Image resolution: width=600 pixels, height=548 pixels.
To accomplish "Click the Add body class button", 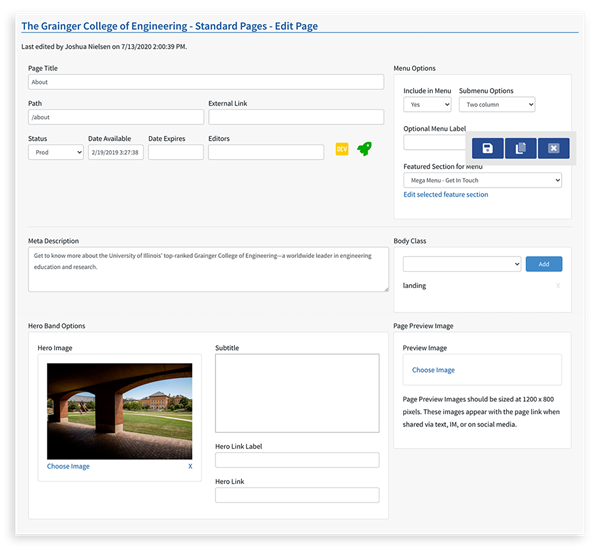I will 544,264.
